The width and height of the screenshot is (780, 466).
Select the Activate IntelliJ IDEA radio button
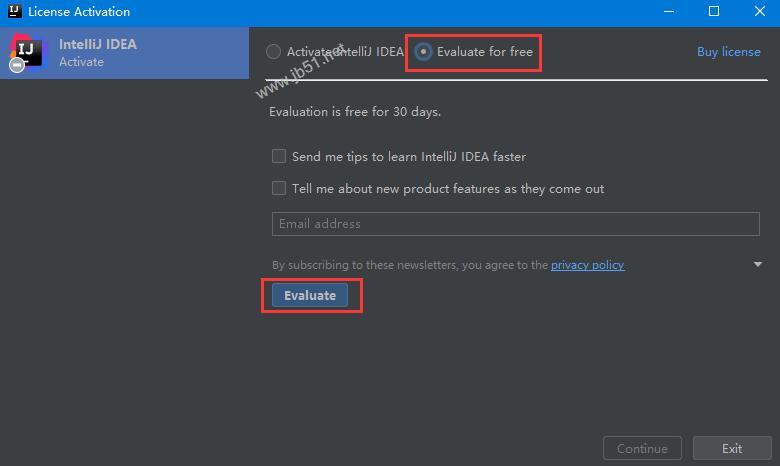(274, 52)
